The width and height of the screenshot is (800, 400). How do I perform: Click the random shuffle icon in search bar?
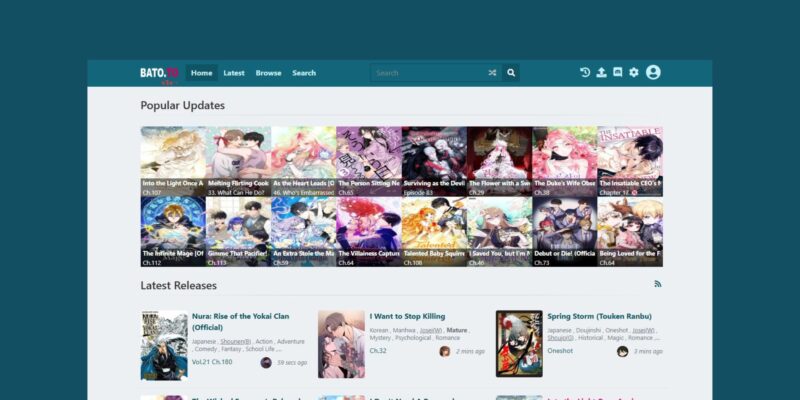click(492, 73)
